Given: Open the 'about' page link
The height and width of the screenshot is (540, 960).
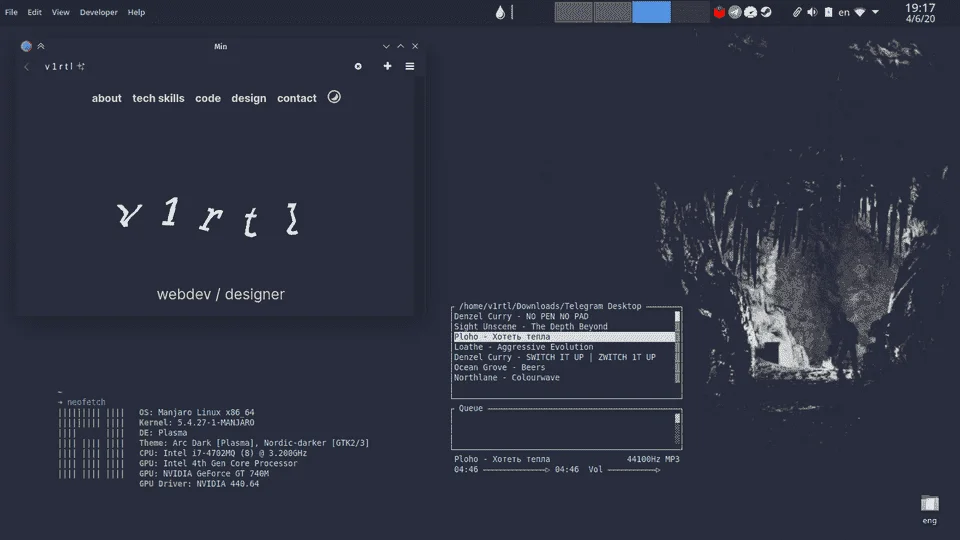Looking at the screenshot, I should point(107,98).
